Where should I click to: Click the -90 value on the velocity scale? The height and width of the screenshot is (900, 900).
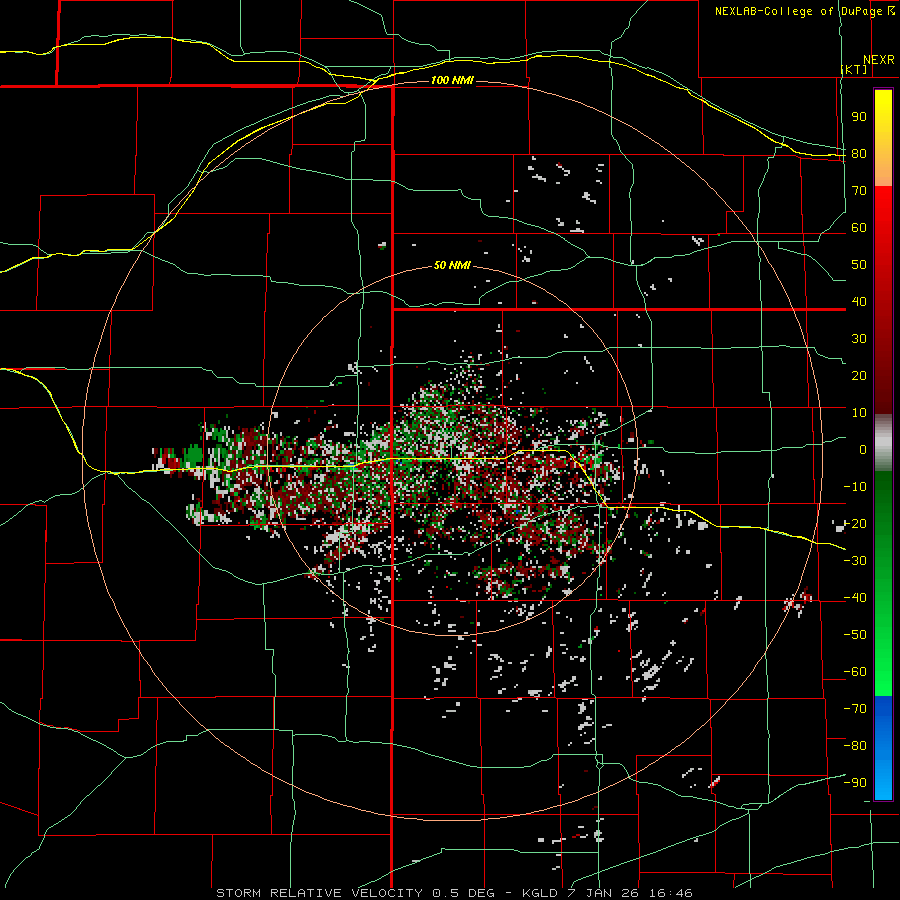click(855, 783)
